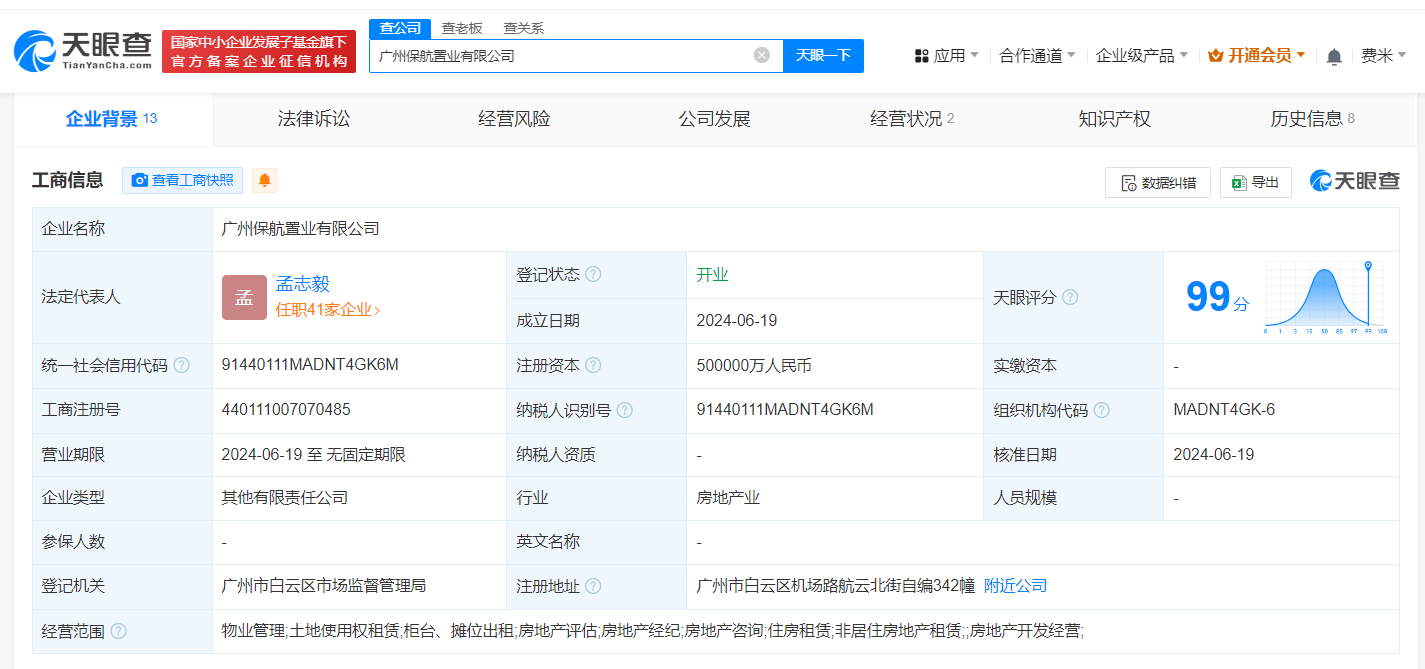Switch to the 知识产权 tab
The width and height of the screenshot is (1425, 669).
click(x=1114, y=119)
